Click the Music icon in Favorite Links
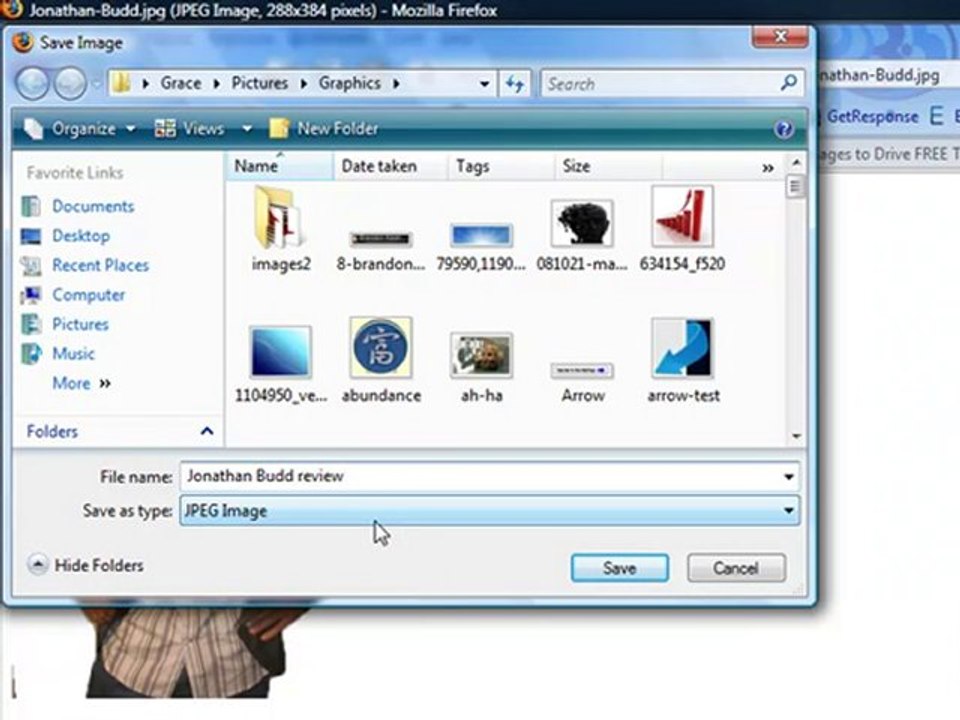The height and width of the screenshot is (720, 960). tap(31, 353)
